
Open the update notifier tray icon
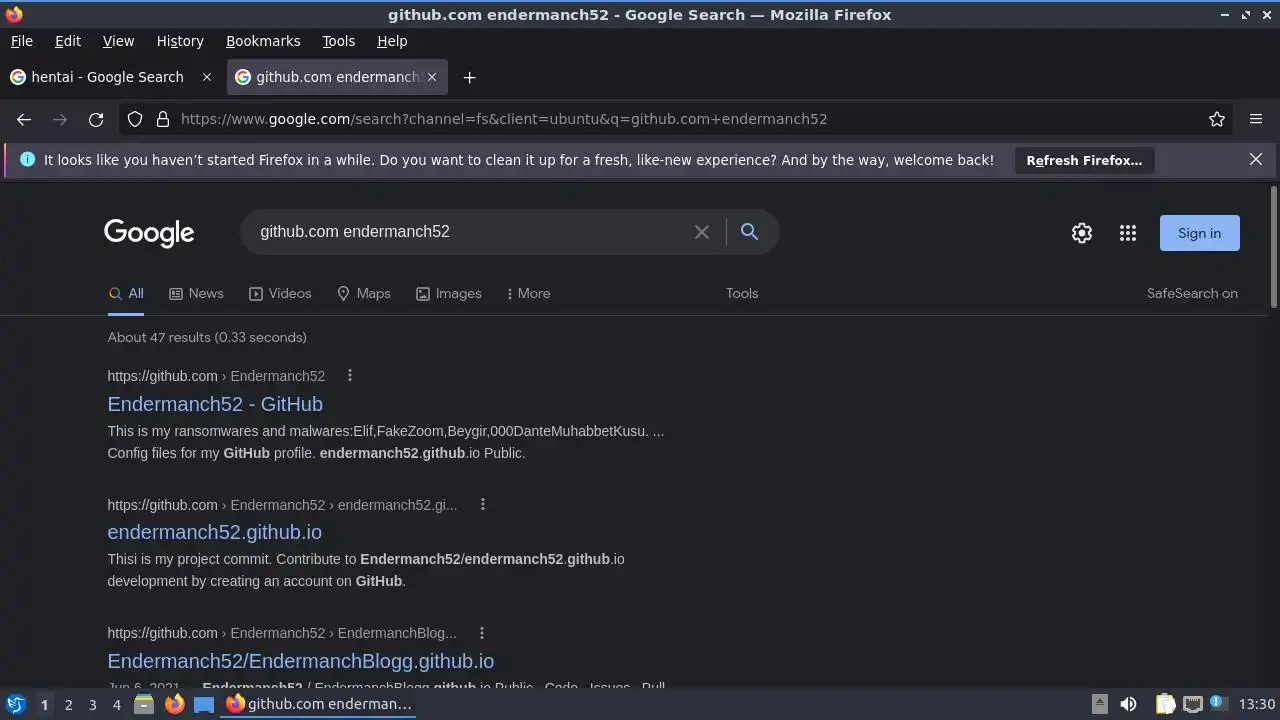pos(1217,703)
